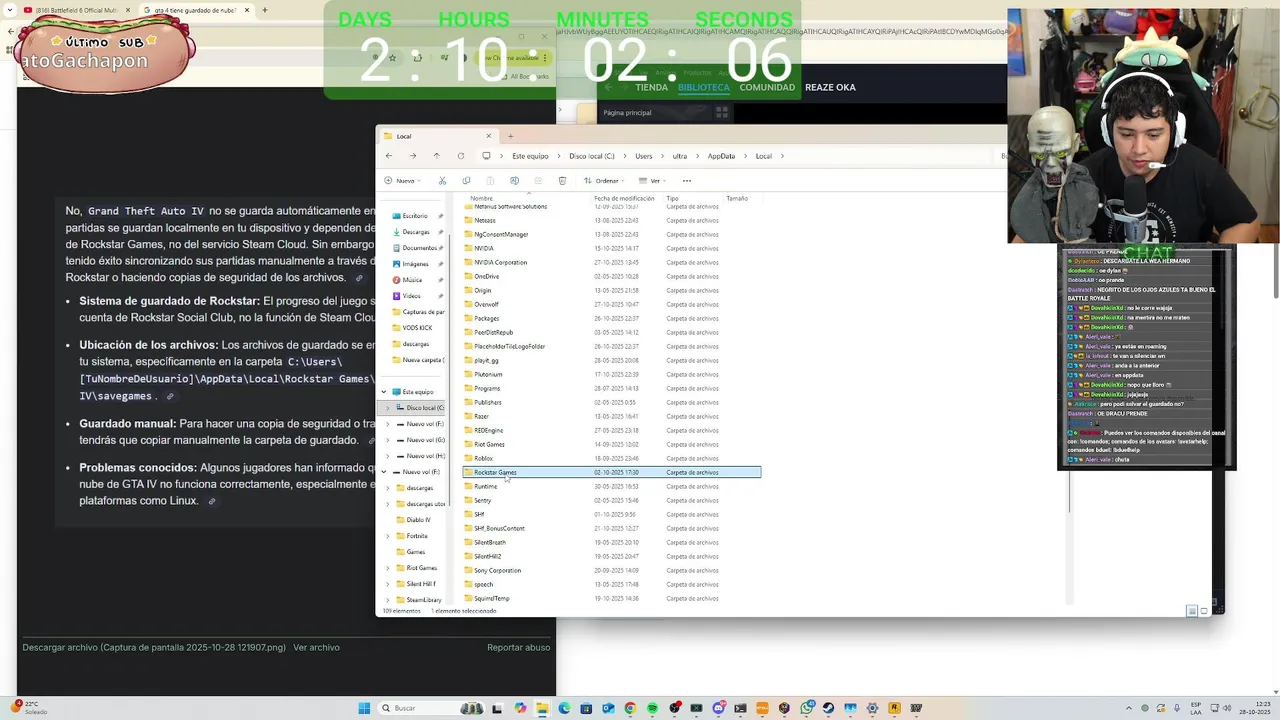Screen dimensions: 1280x720
Task: Open Rockstar Games Launcher from the taskbar
Action: [x=894, y=708]
